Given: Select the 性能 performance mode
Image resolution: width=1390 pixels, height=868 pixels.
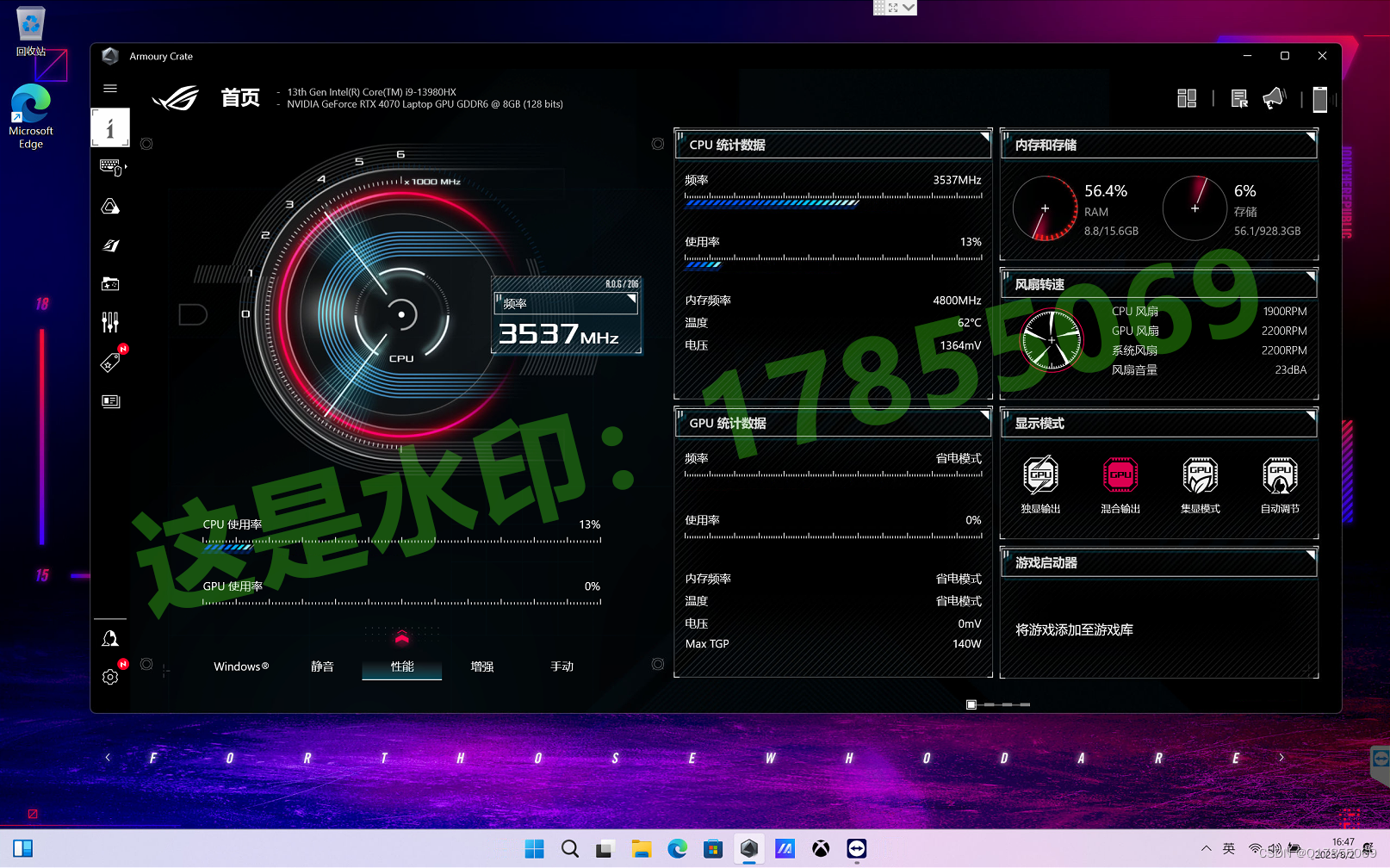Looking at the screenshot, I should coord(402,666).
